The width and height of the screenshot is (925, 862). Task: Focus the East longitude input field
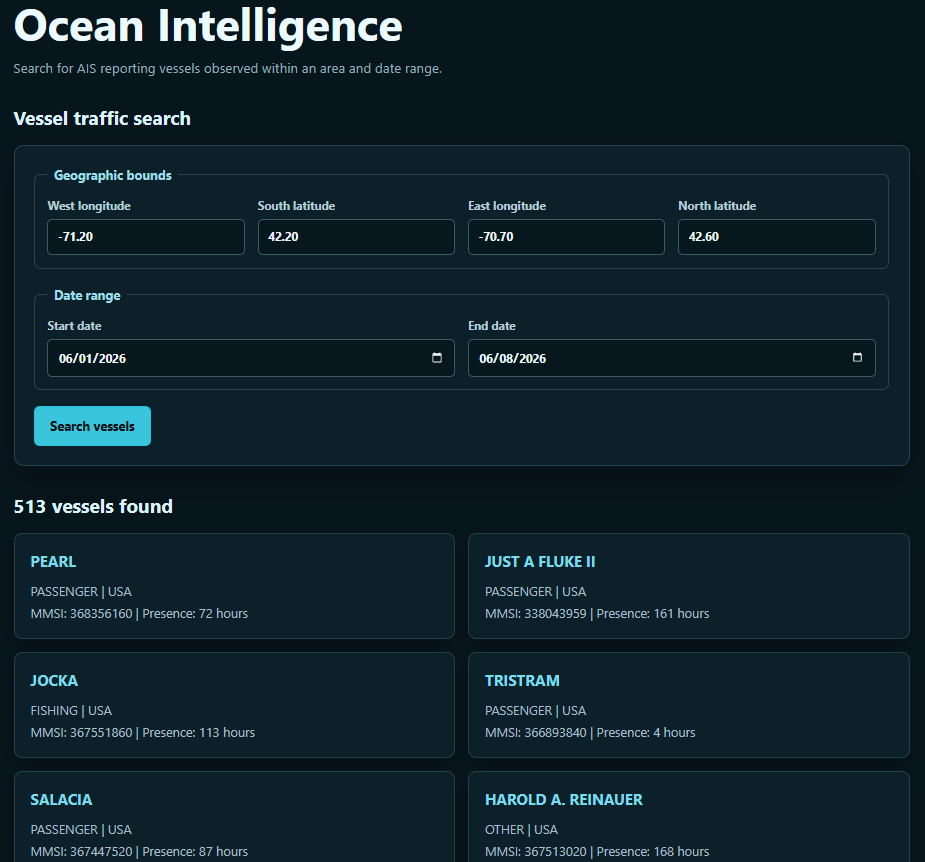tap(566, 237)
